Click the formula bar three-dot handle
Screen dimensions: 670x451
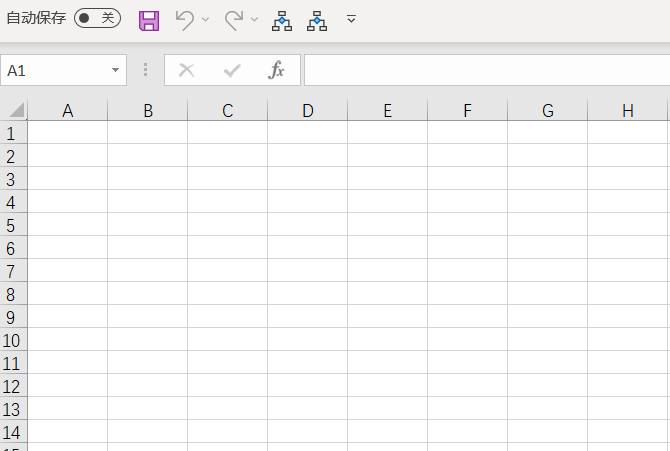145,70
